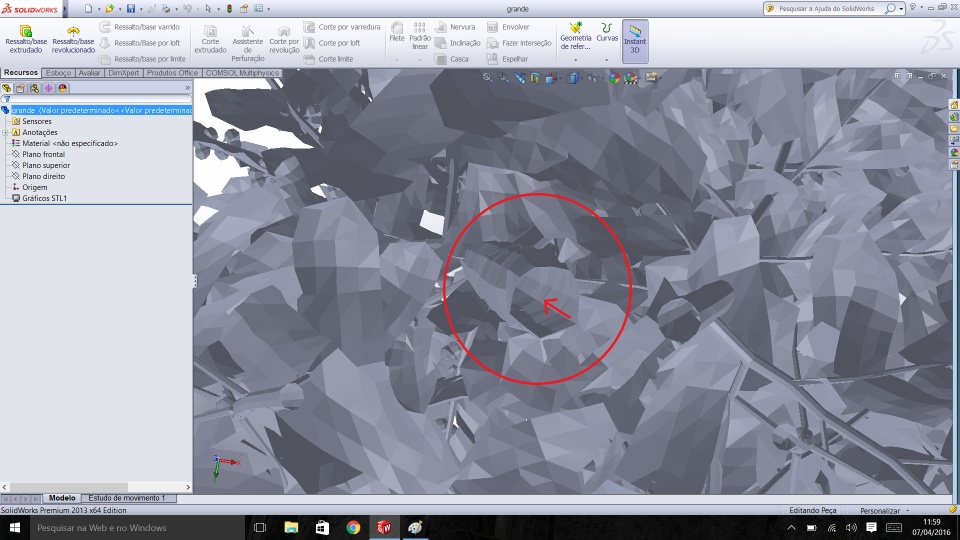This screenshot has width=960, height=540.
Task: Click the Apply scene icon
Action: (x=631, y=78)
